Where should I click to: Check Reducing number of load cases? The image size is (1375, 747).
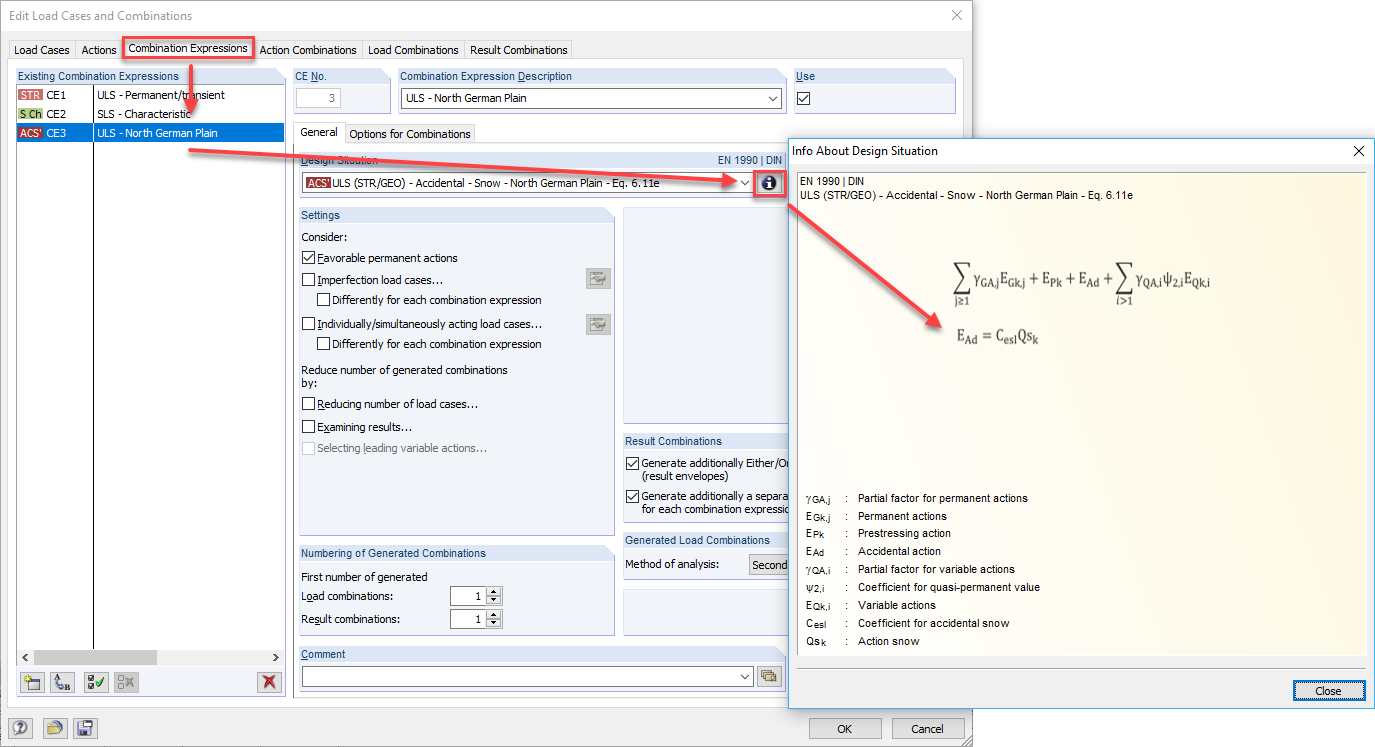(x=308, y=404)
